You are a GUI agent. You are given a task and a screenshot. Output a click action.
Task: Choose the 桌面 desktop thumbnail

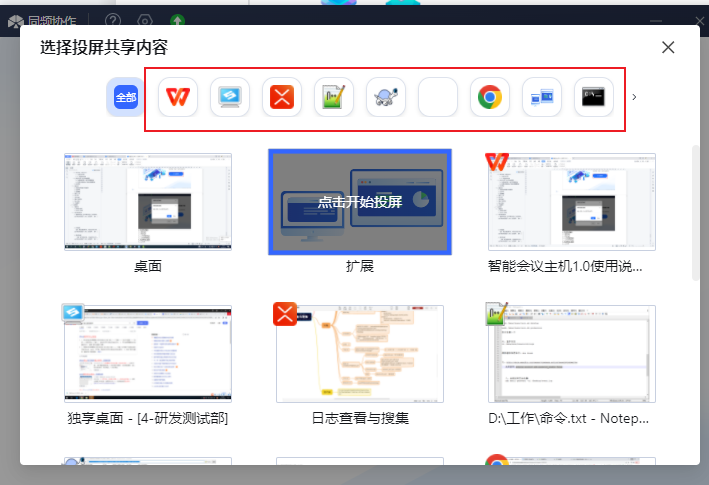pos(148,202)
